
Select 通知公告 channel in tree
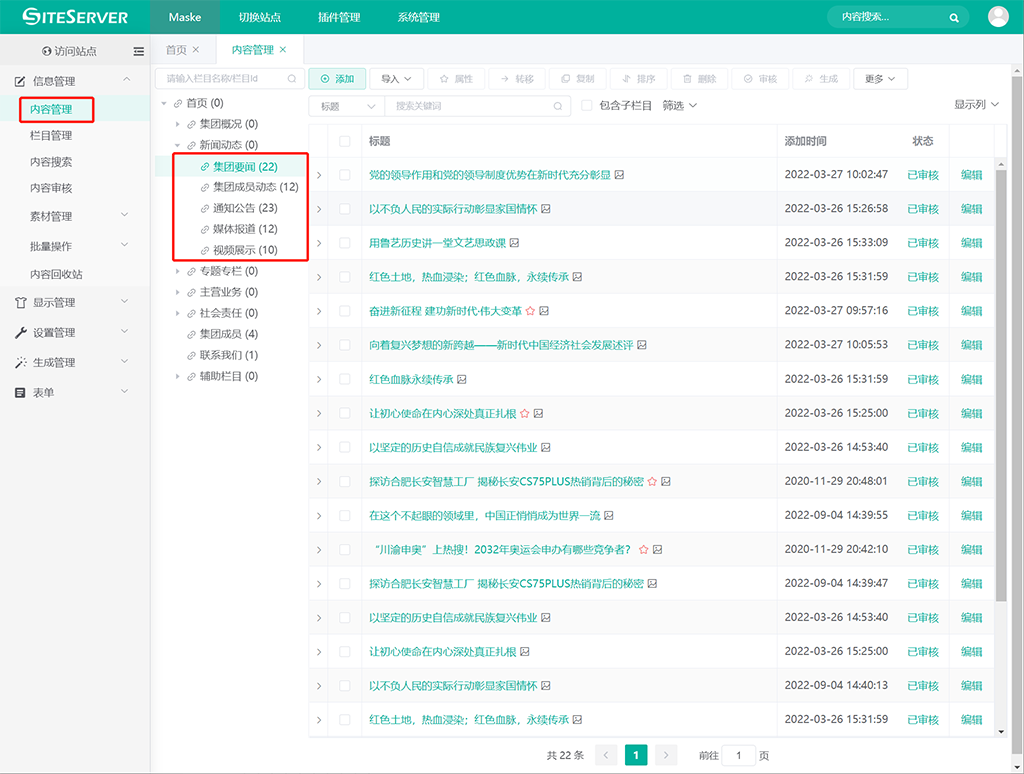click(x=244, y=208)
